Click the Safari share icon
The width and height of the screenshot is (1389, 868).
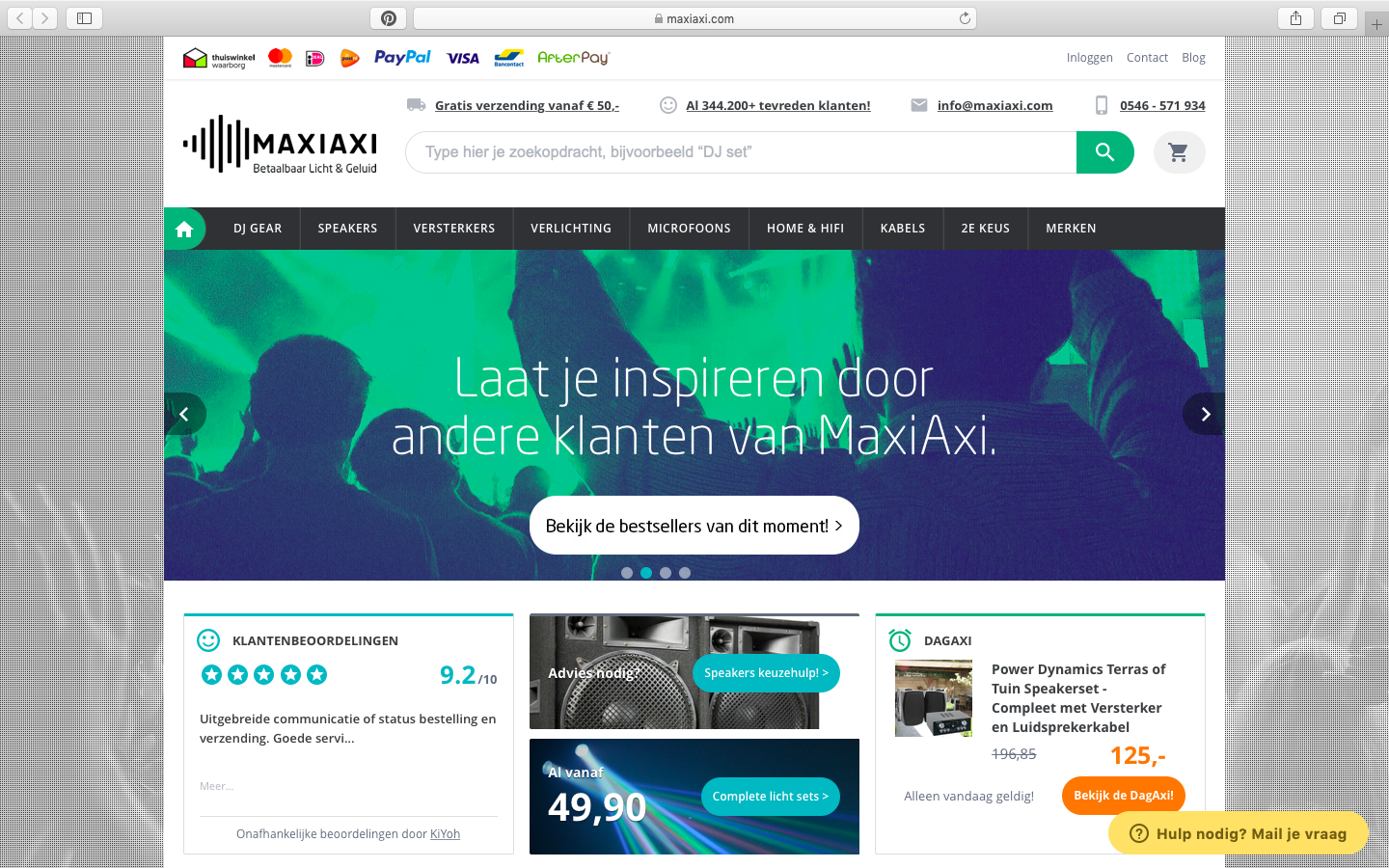(1296, 18)
